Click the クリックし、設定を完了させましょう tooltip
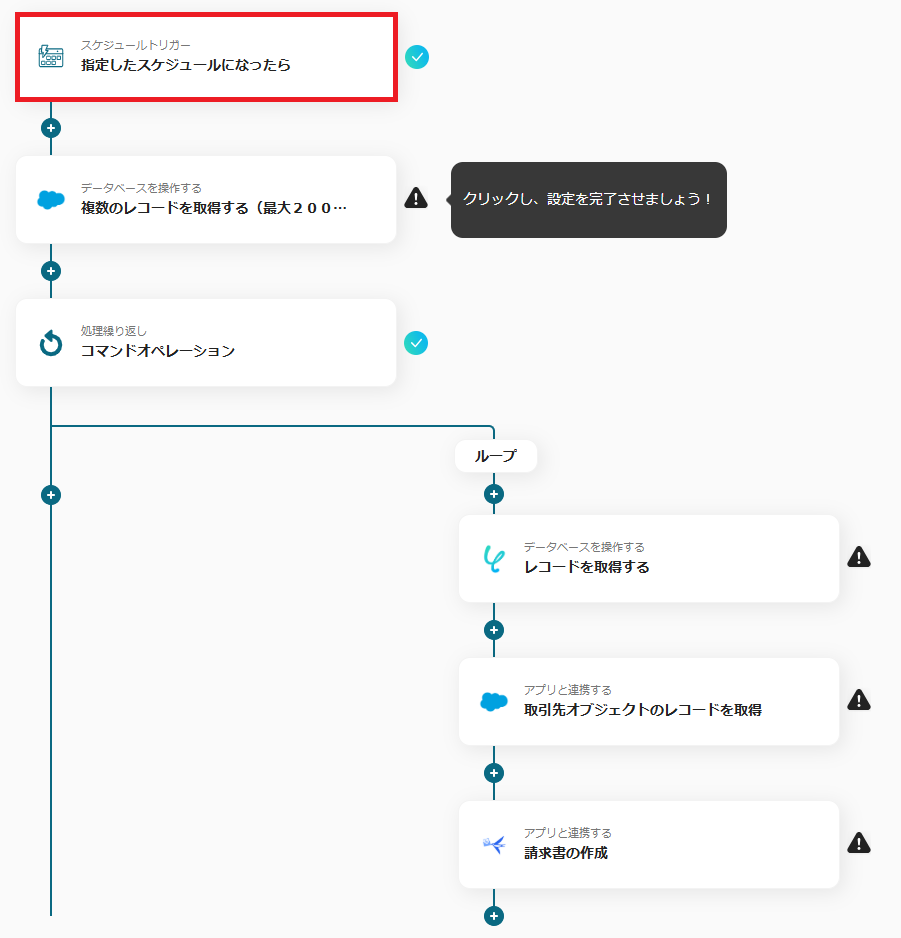Image resolution: width=901 pixels, height=938 pixels. click(589, 199)
